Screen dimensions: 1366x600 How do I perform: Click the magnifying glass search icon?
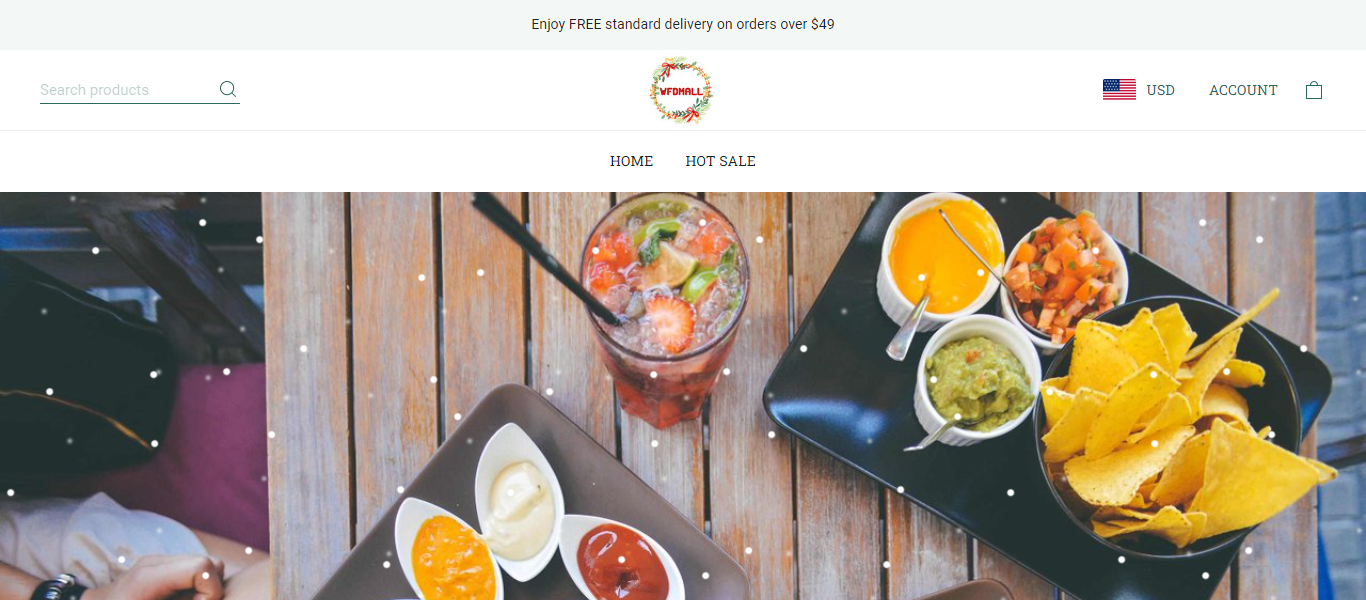coord(228,89)
